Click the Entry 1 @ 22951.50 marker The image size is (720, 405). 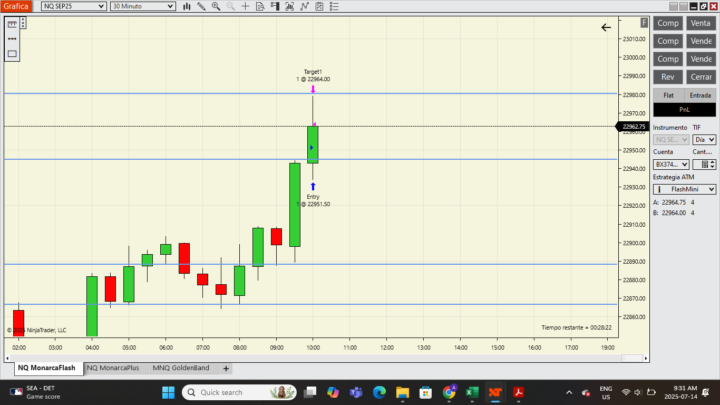(313, 200)
